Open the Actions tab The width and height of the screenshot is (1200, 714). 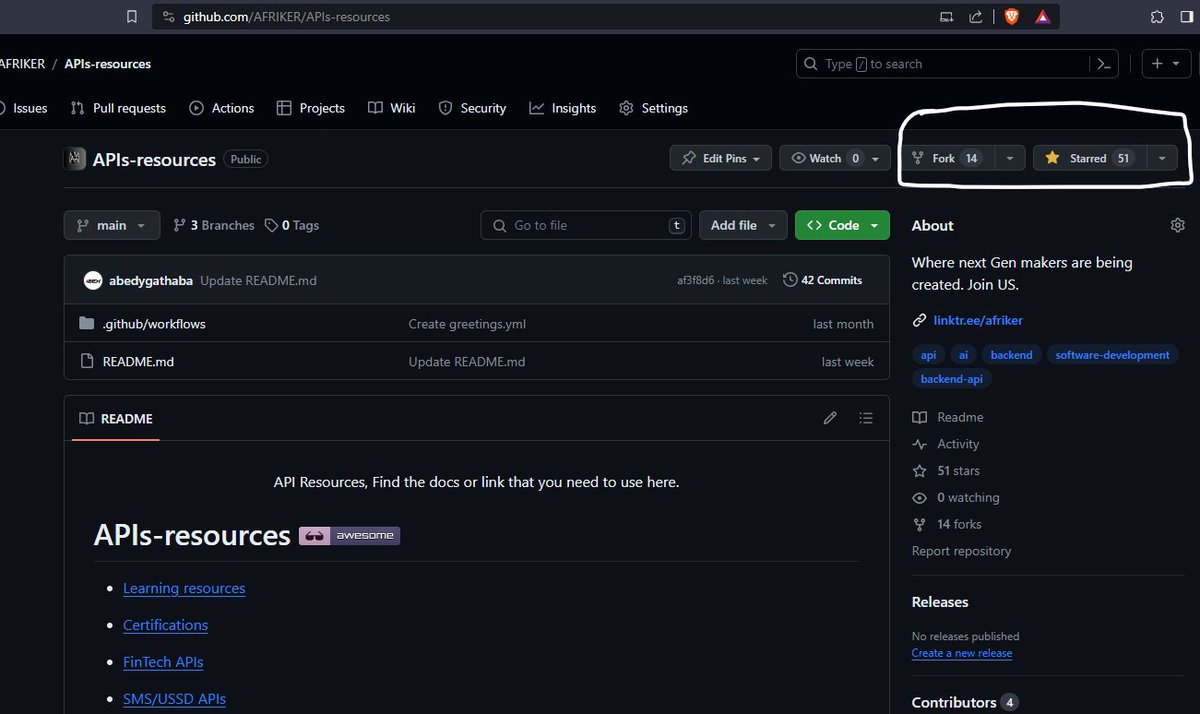[222, 108]
